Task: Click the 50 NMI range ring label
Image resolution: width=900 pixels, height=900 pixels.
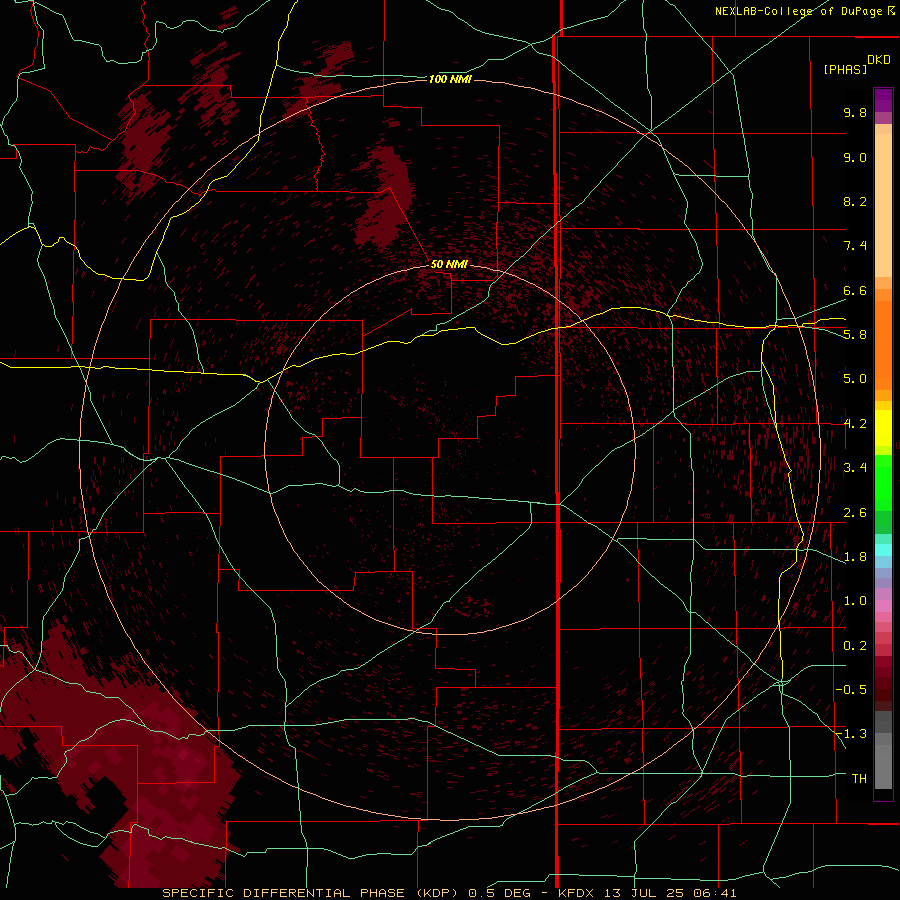Action: point(449,264)
